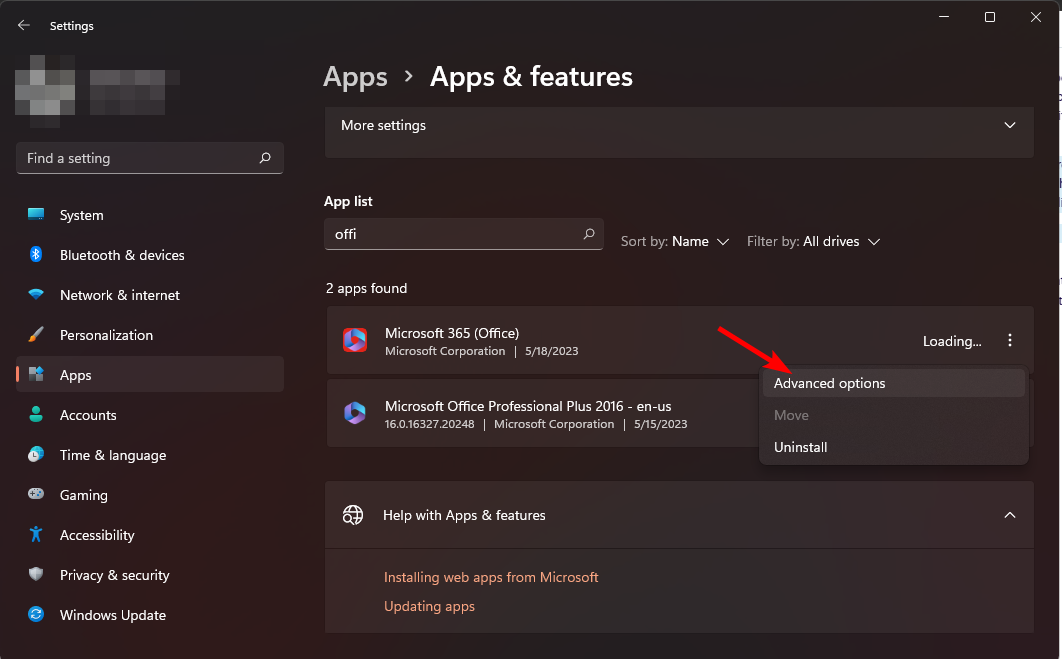Select the greyed-out Move menu entry

pyautogui.click(x=893, y=414)
